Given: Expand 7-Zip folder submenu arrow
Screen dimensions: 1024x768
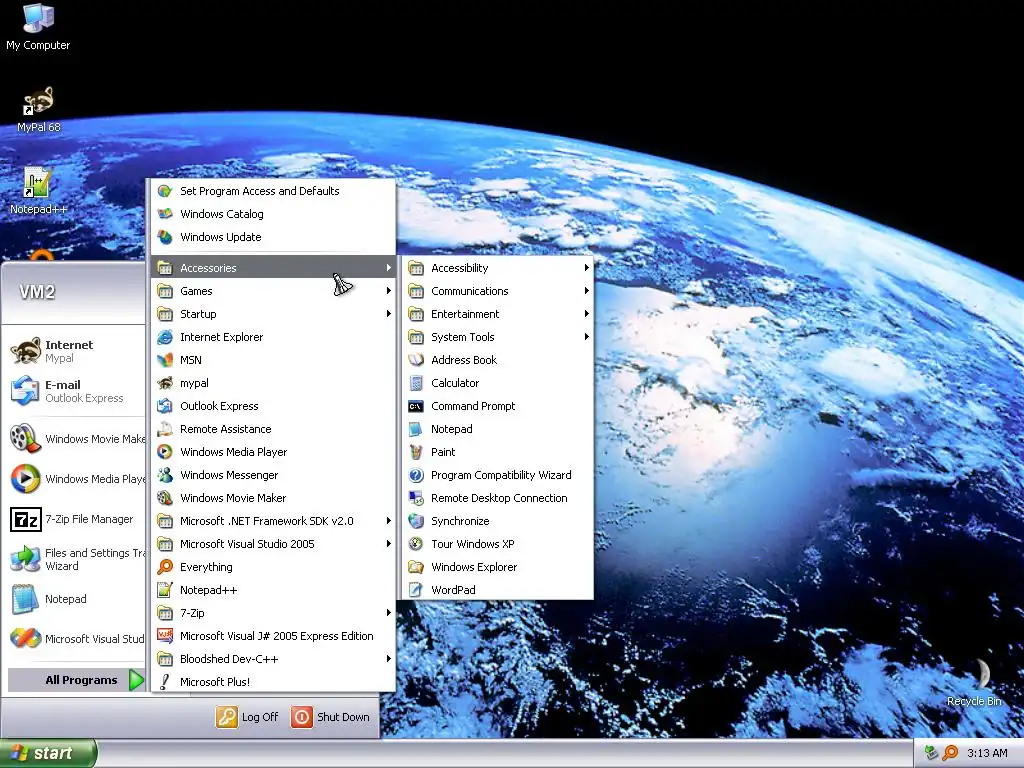Looking at the screenshot, I should 389,613.
